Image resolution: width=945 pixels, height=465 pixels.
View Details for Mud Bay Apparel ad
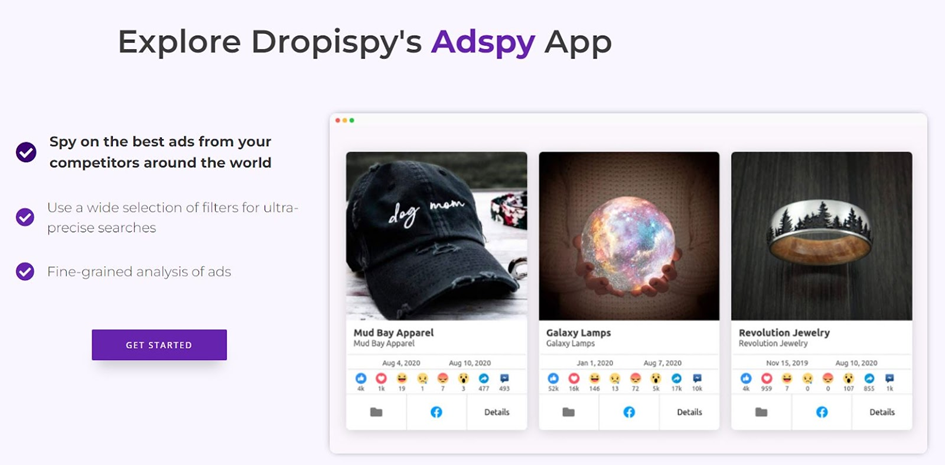tap(497, 412)
